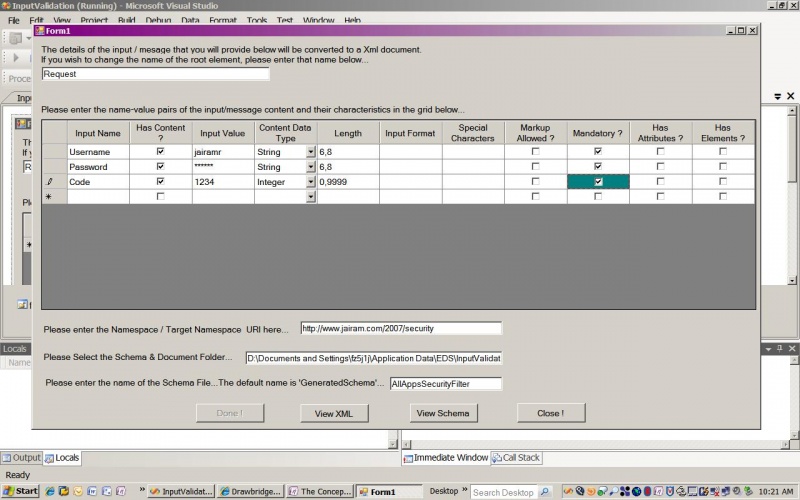The image size is (800, 500).
Task: Click the Search Desktop input box
Action: pos(504,492)
